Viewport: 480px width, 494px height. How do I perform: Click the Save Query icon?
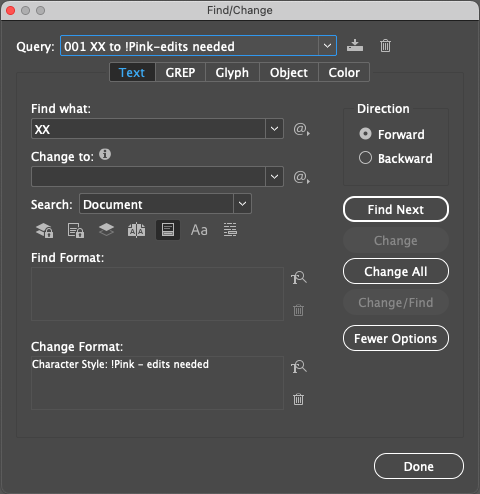coord(355,45)
